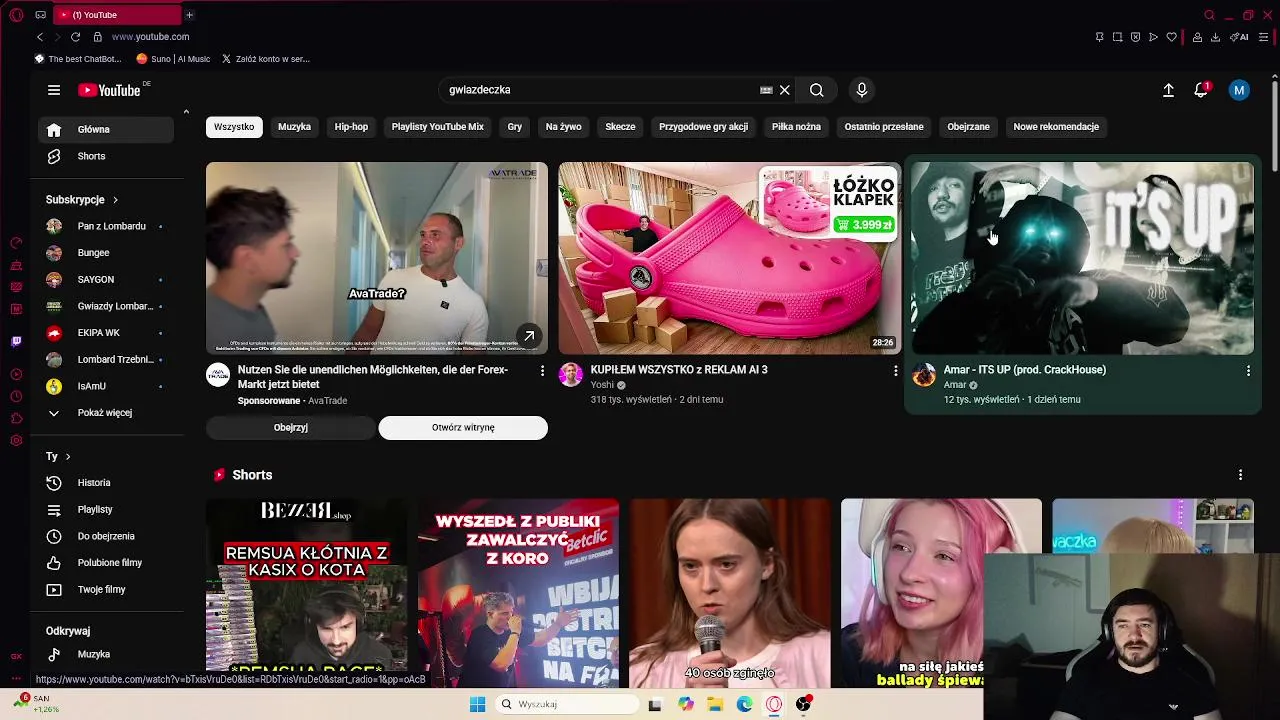Click the Windows taskbar search box
The image size is (1280, 720).
point(568,704)
